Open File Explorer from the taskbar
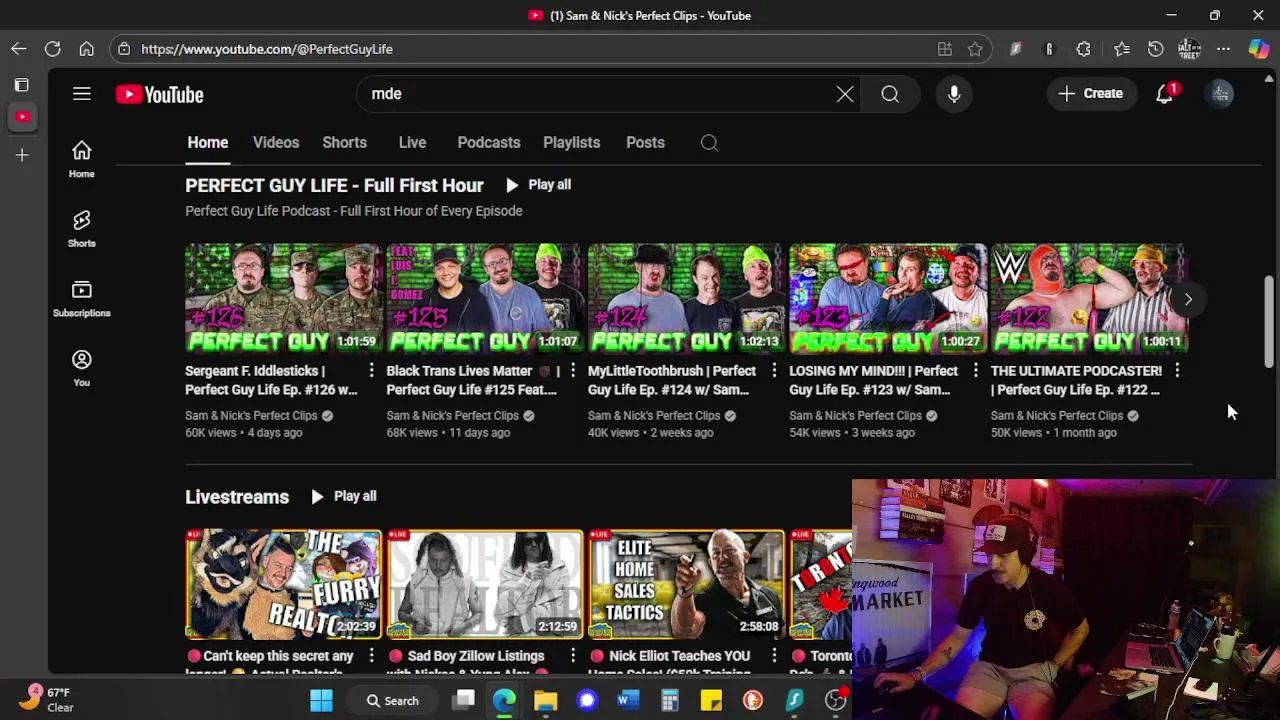The width and height of the screenshot is (1280, 720). 545,701
